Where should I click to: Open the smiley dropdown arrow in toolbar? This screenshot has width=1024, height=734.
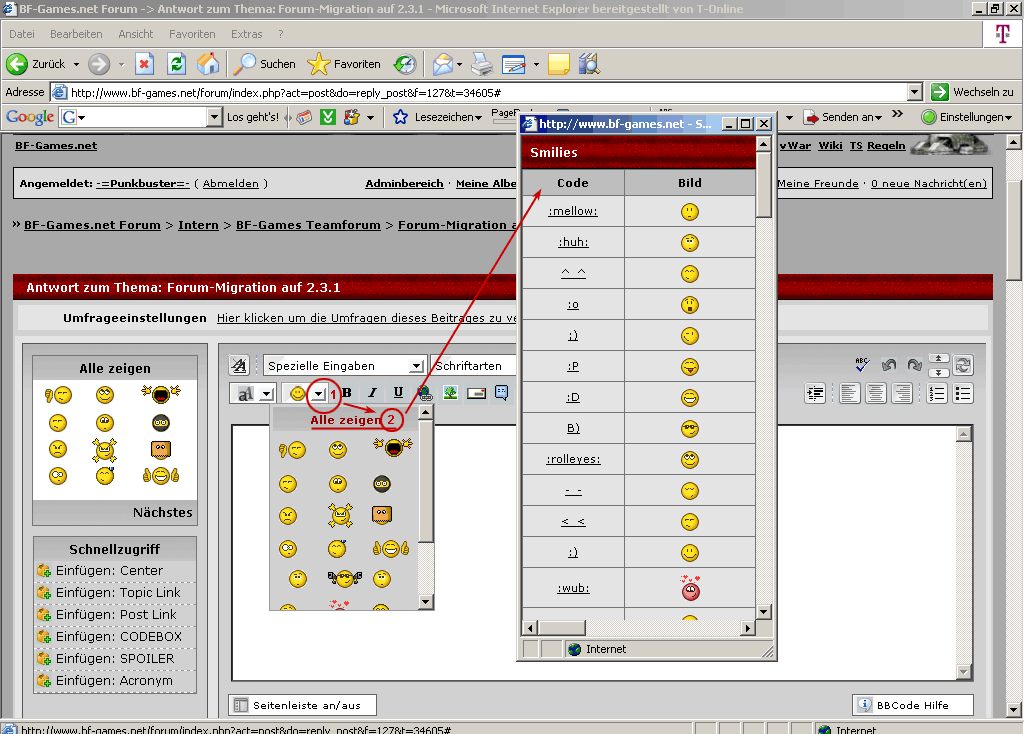point(318,394)
